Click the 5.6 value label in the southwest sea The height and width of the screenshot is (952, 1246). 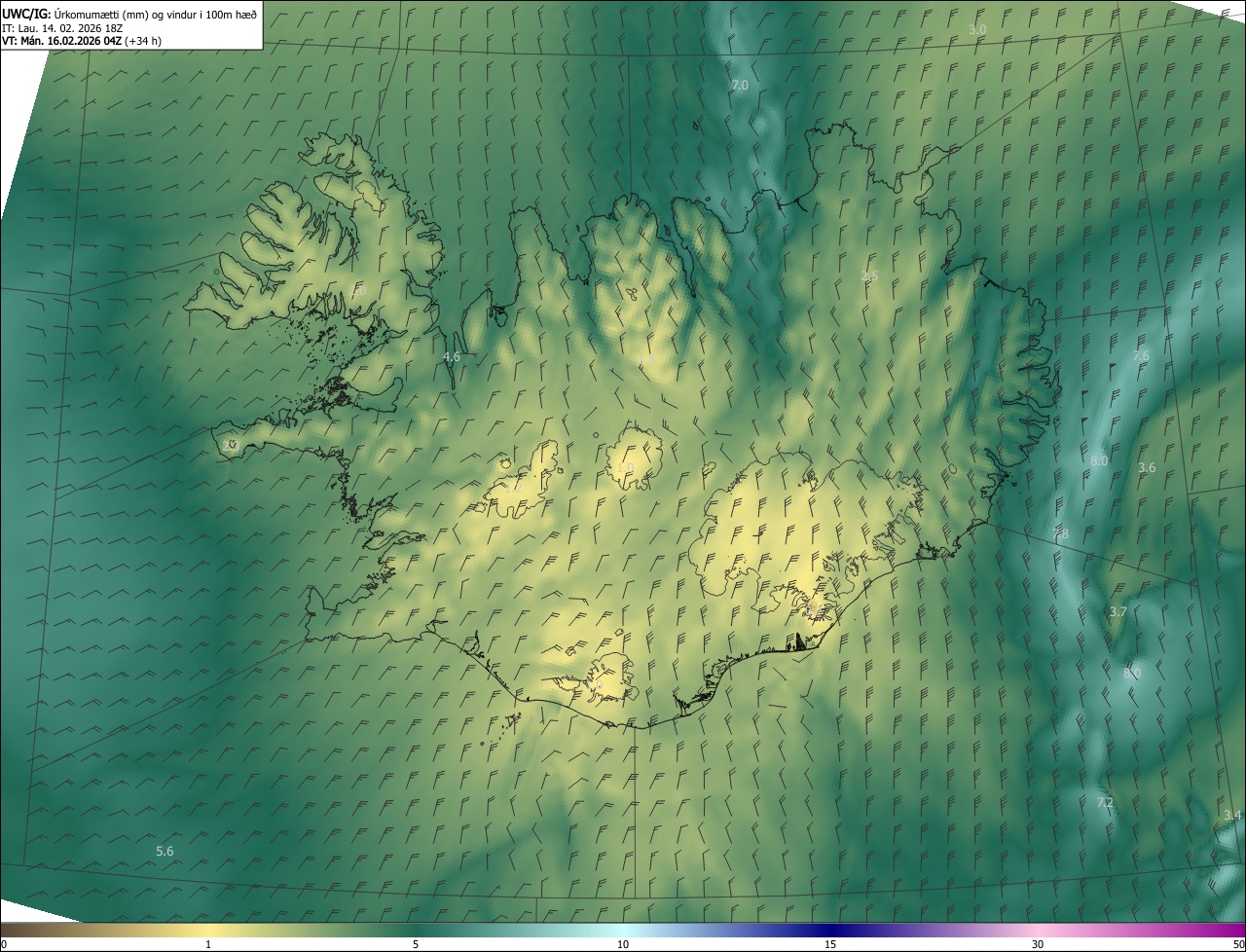[x=165, y=852]
